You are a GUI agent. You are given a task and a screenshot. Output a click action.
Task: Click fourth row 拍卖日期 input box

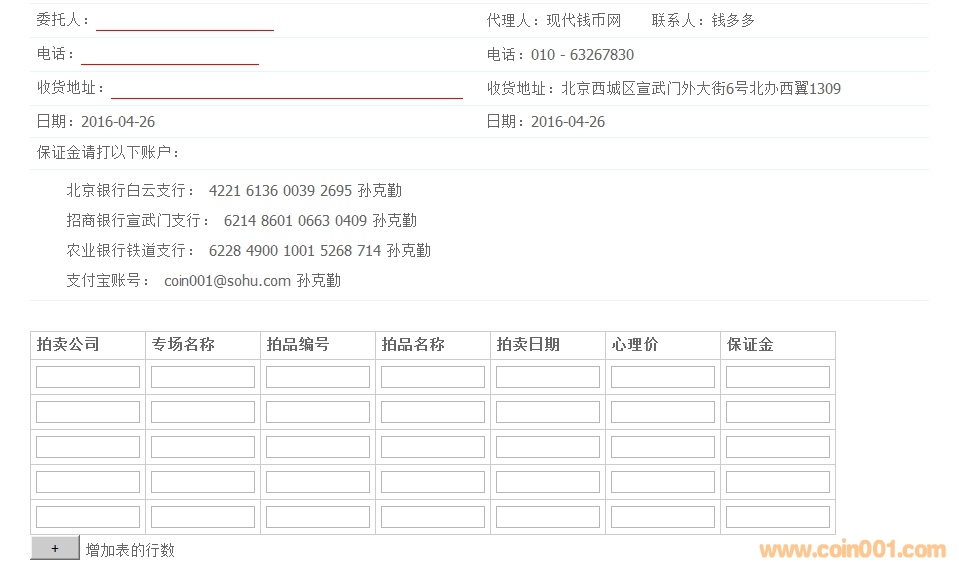548,482
